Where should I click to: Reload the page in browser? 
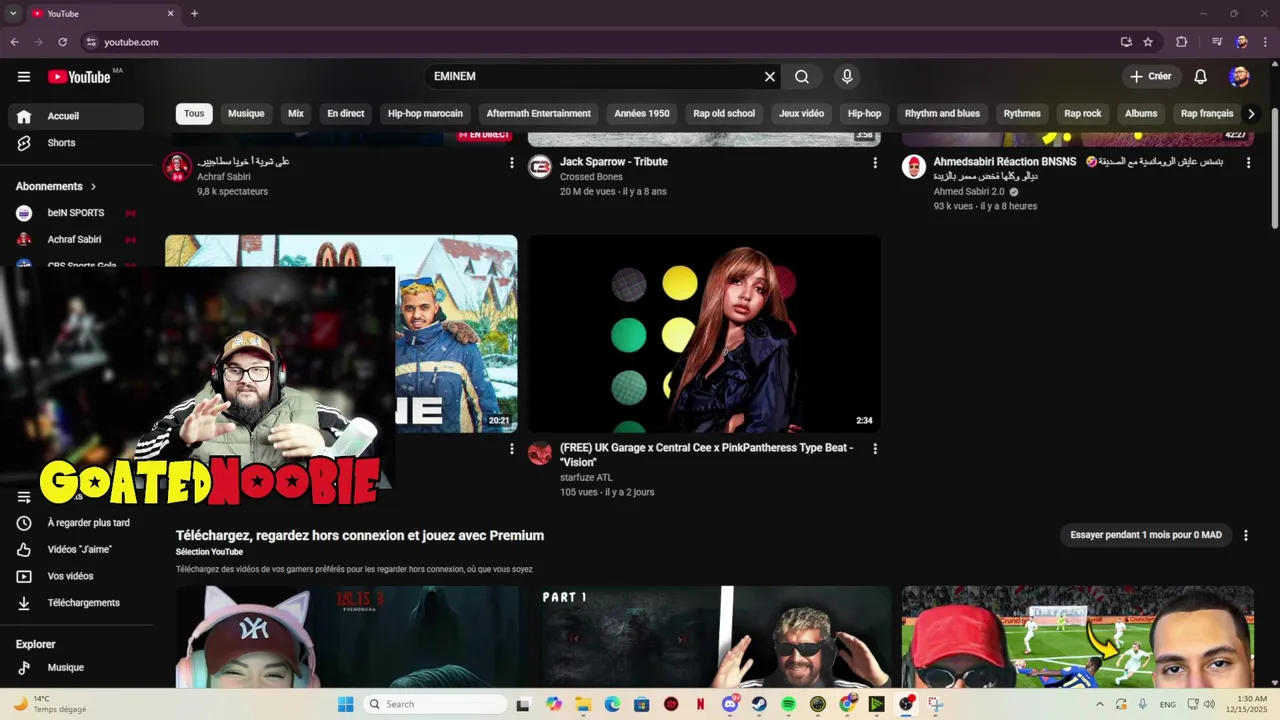click(63, 42)
